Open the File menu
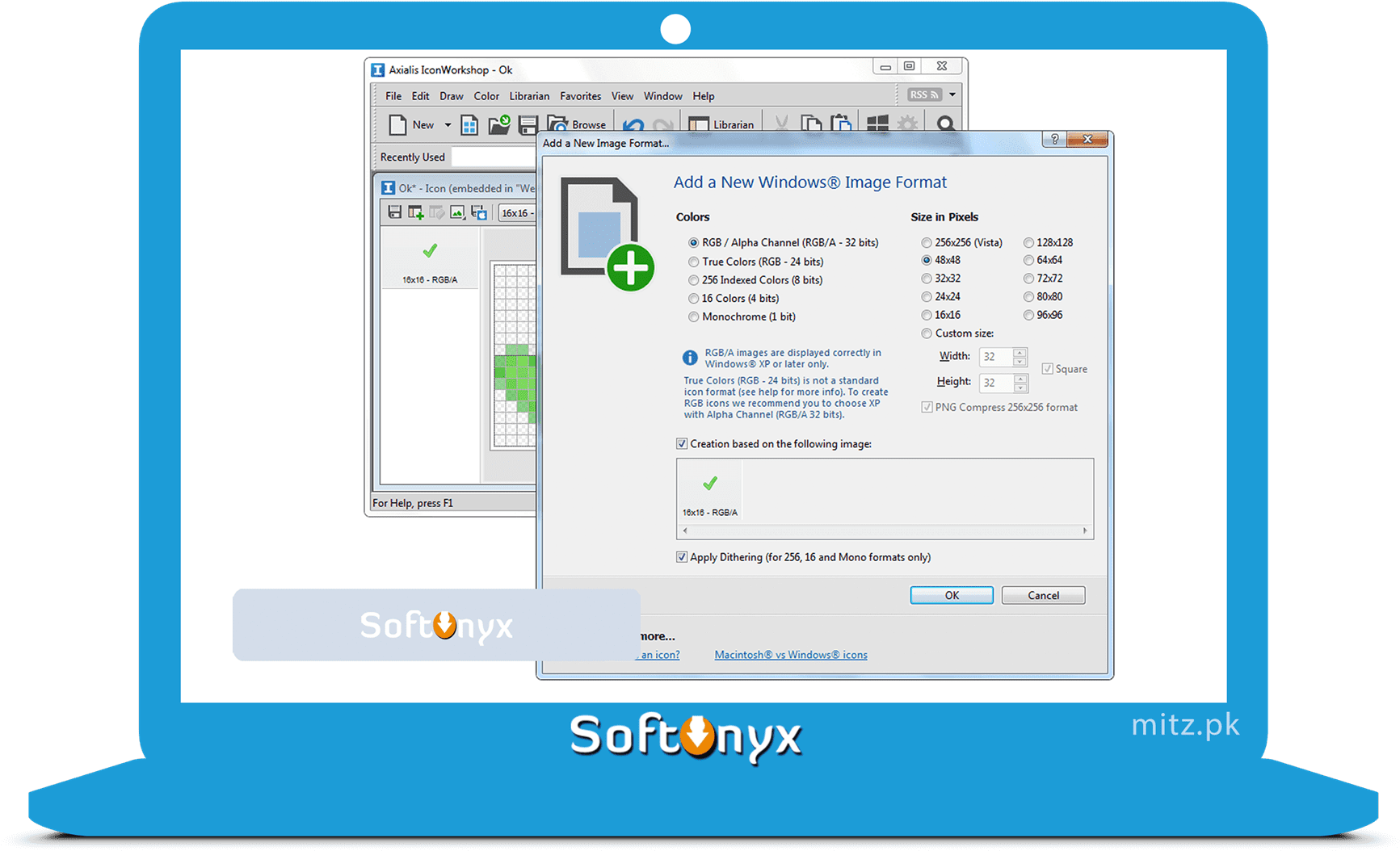1400x851 pixels. click(393, 96)
